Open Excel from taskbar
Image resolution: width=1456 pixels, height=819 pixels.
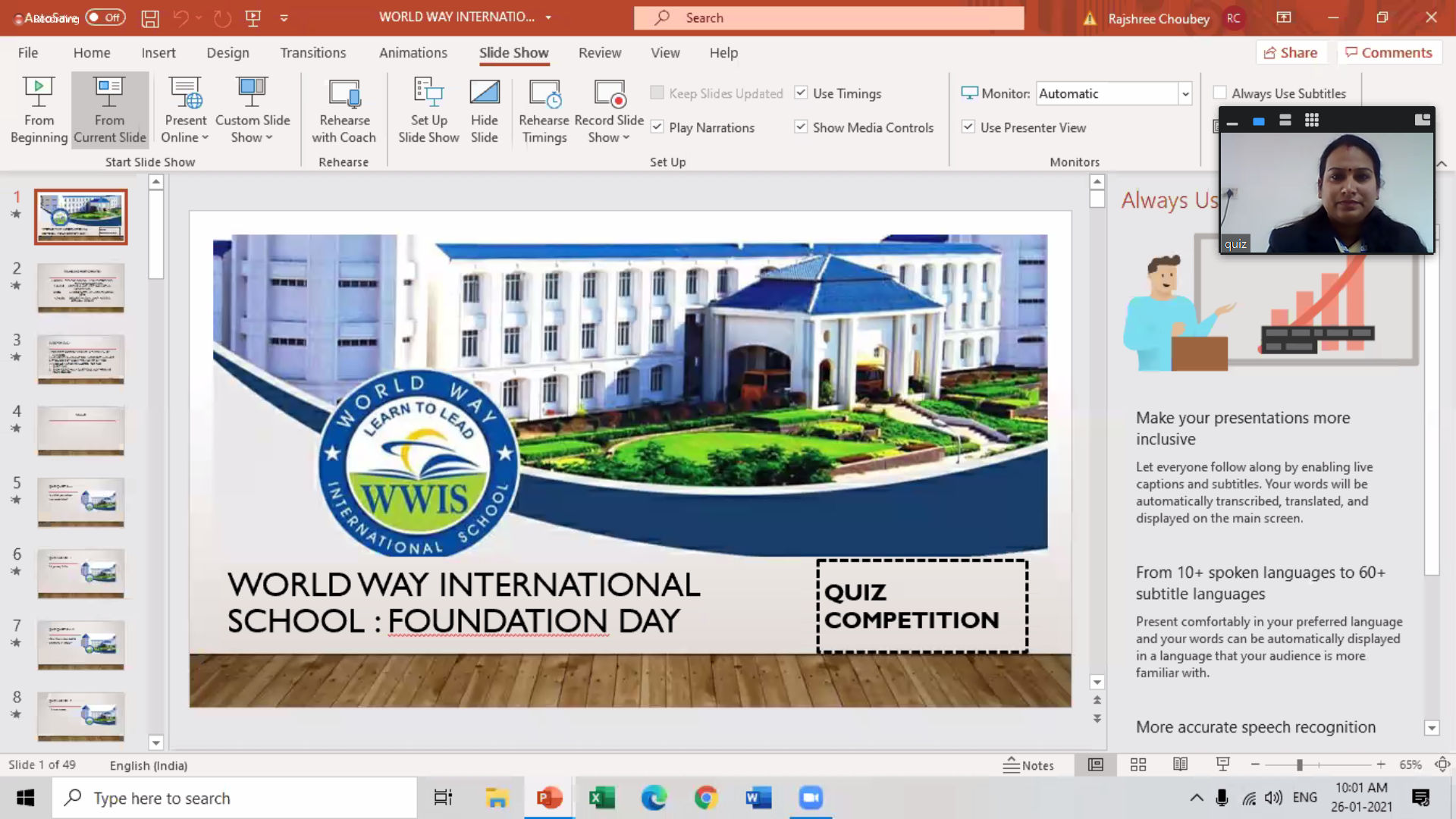click(x=601, y=798)
